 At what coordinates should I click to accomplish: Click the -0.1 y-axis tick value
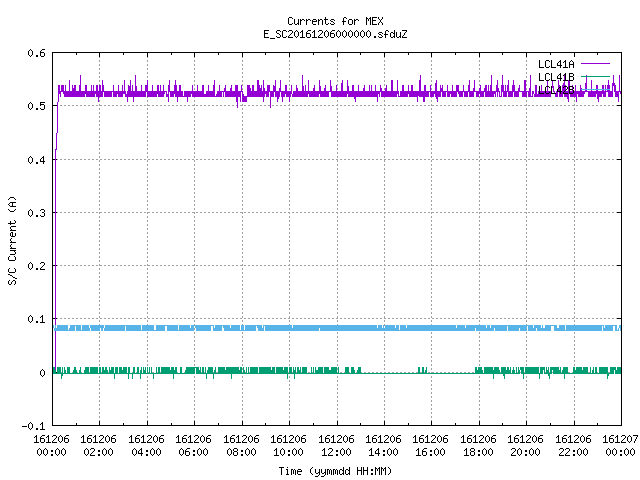(33, 426)
